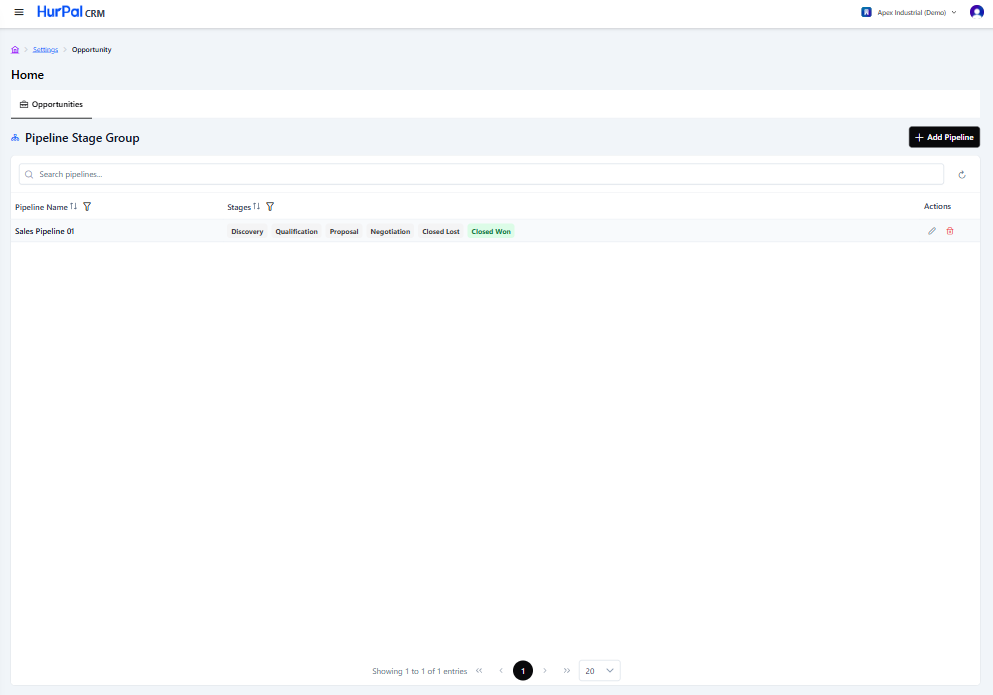Open the Settings breadcrumb link
The height and width of the screenshot is (695, 993).
tap(45, 49)
